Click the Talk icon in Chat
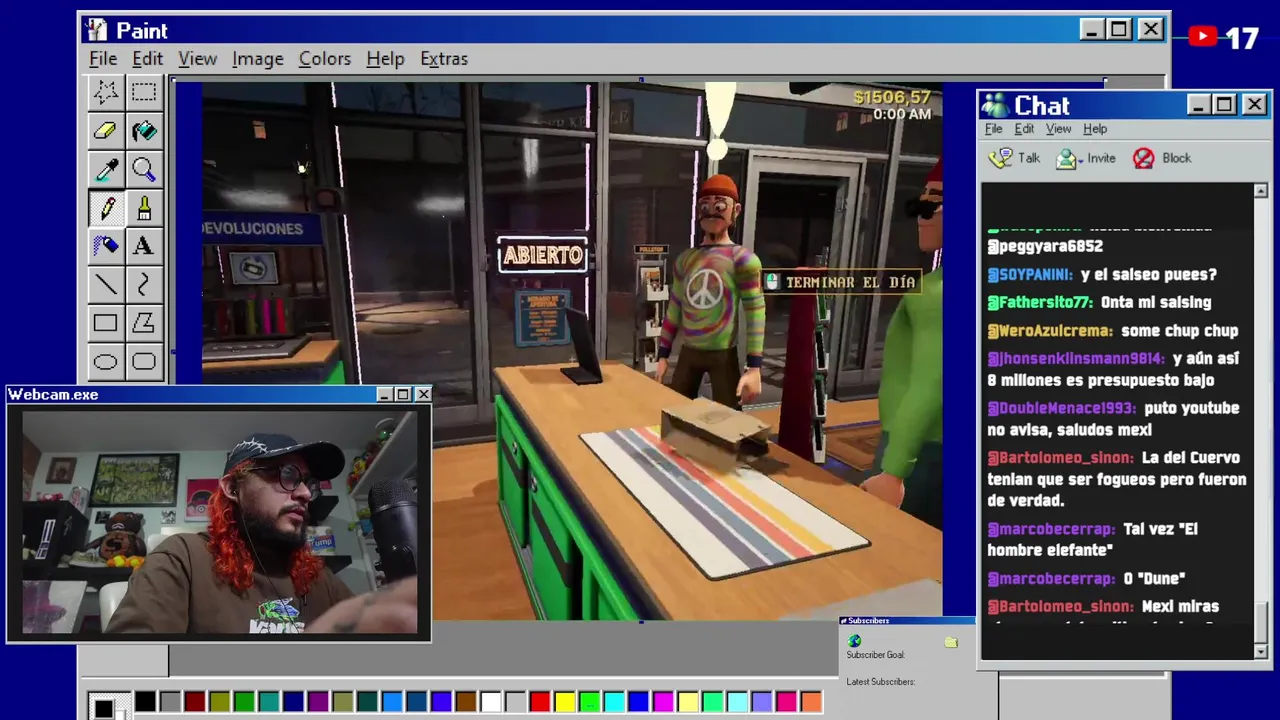The width and height of the screenshot is (1280, 720). point(1000,158)
